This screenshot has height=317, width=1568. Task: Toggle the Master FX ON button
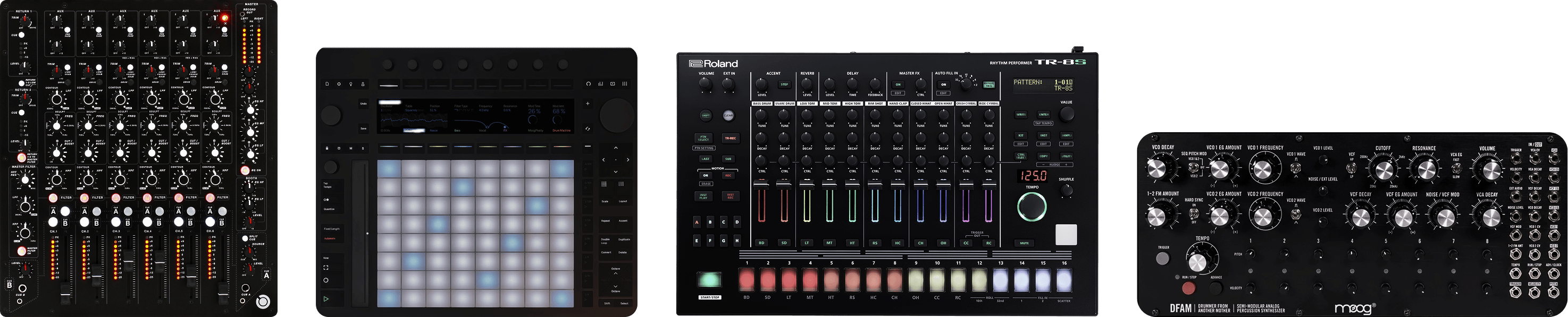tap(897, 84)
